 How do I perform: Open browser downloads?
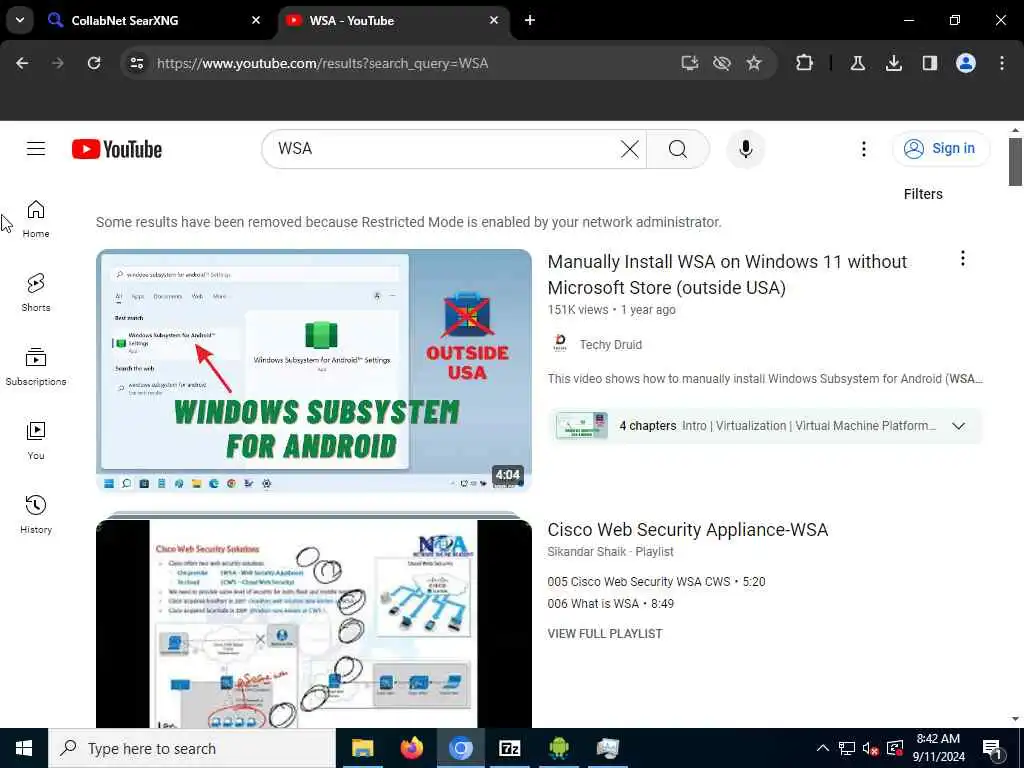(x=893, y=63)
